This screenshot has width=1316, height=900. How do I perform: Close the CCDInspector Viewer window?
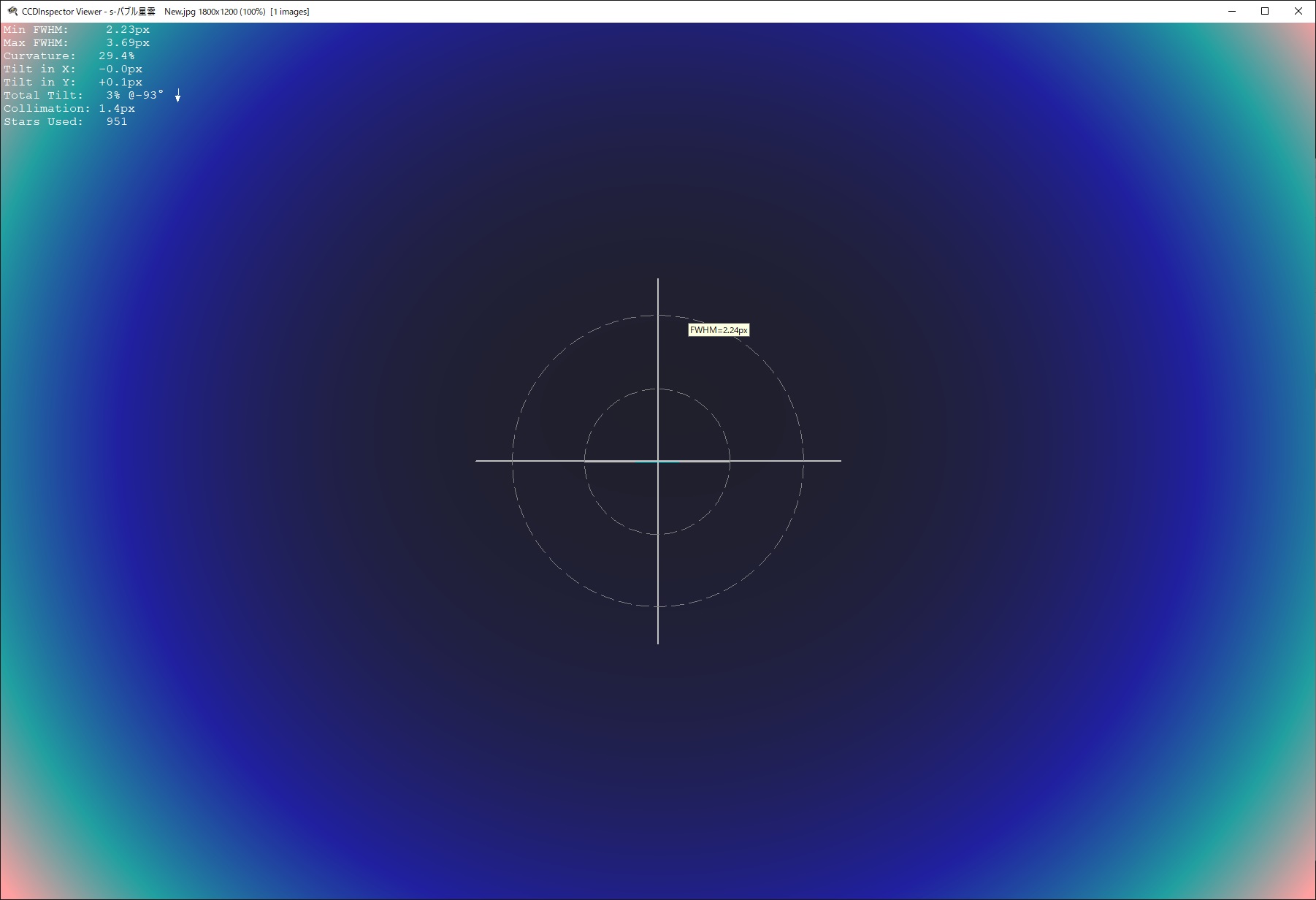tap(1298, 12)
